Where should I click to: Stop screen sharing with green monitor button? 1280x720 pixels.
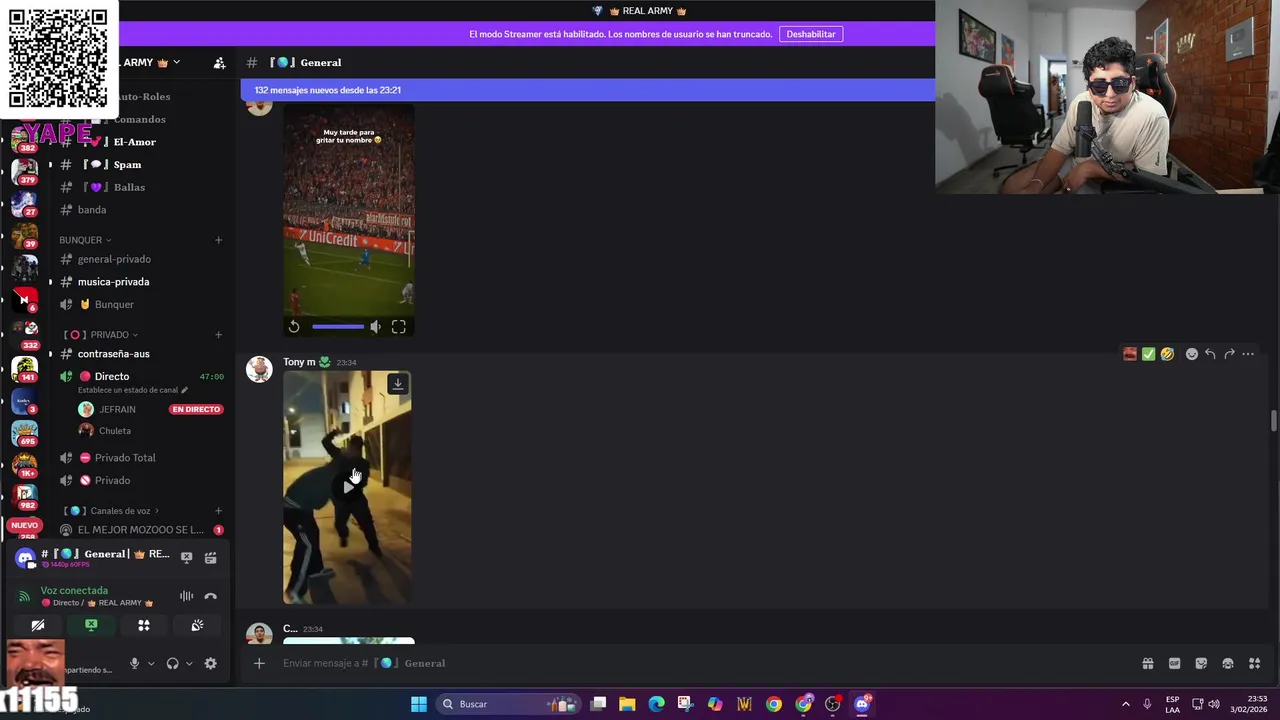click(x=91, y=625)
